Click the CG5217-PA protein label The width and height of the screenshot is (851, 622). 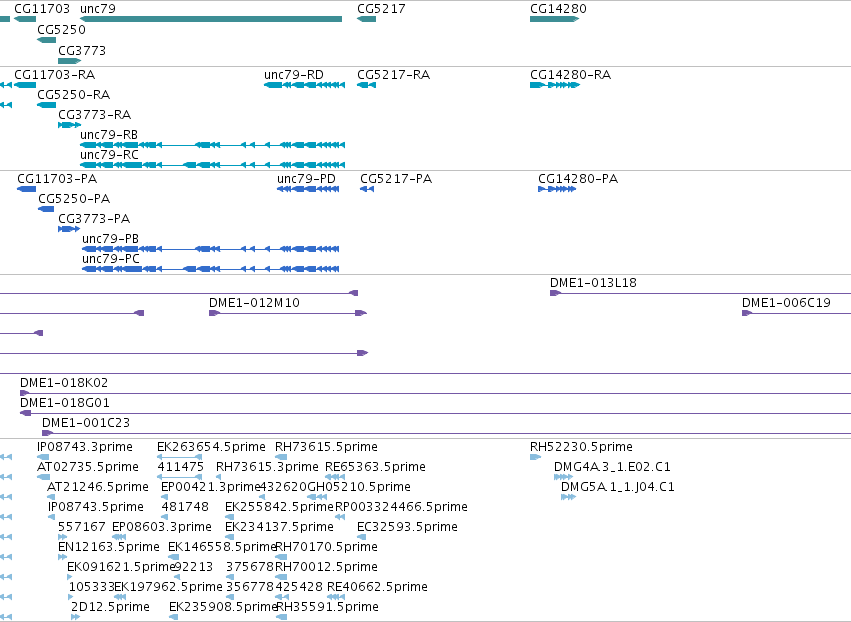tap(396, 179)
